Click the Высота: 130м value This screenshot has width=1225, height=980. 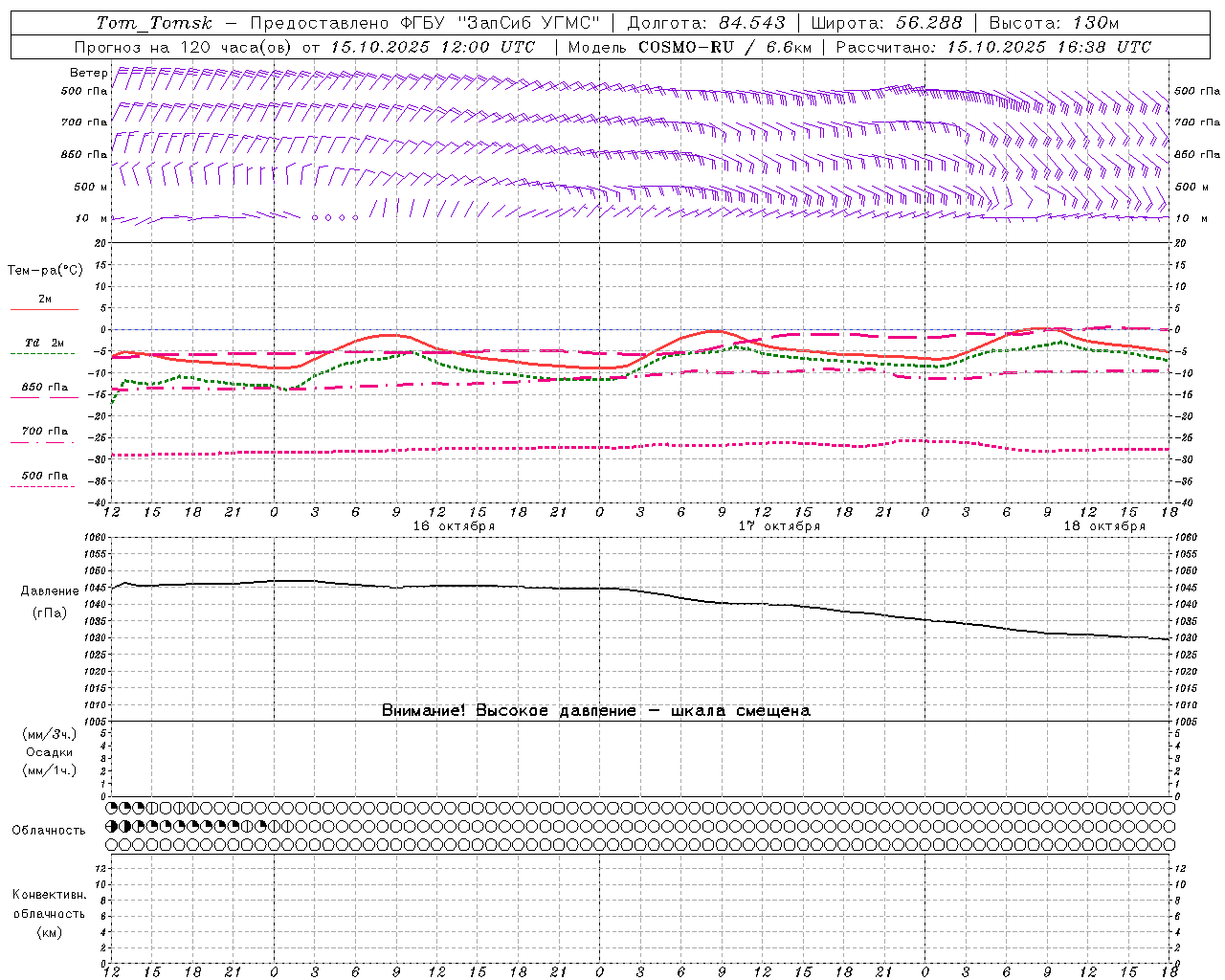(1054, 23)
